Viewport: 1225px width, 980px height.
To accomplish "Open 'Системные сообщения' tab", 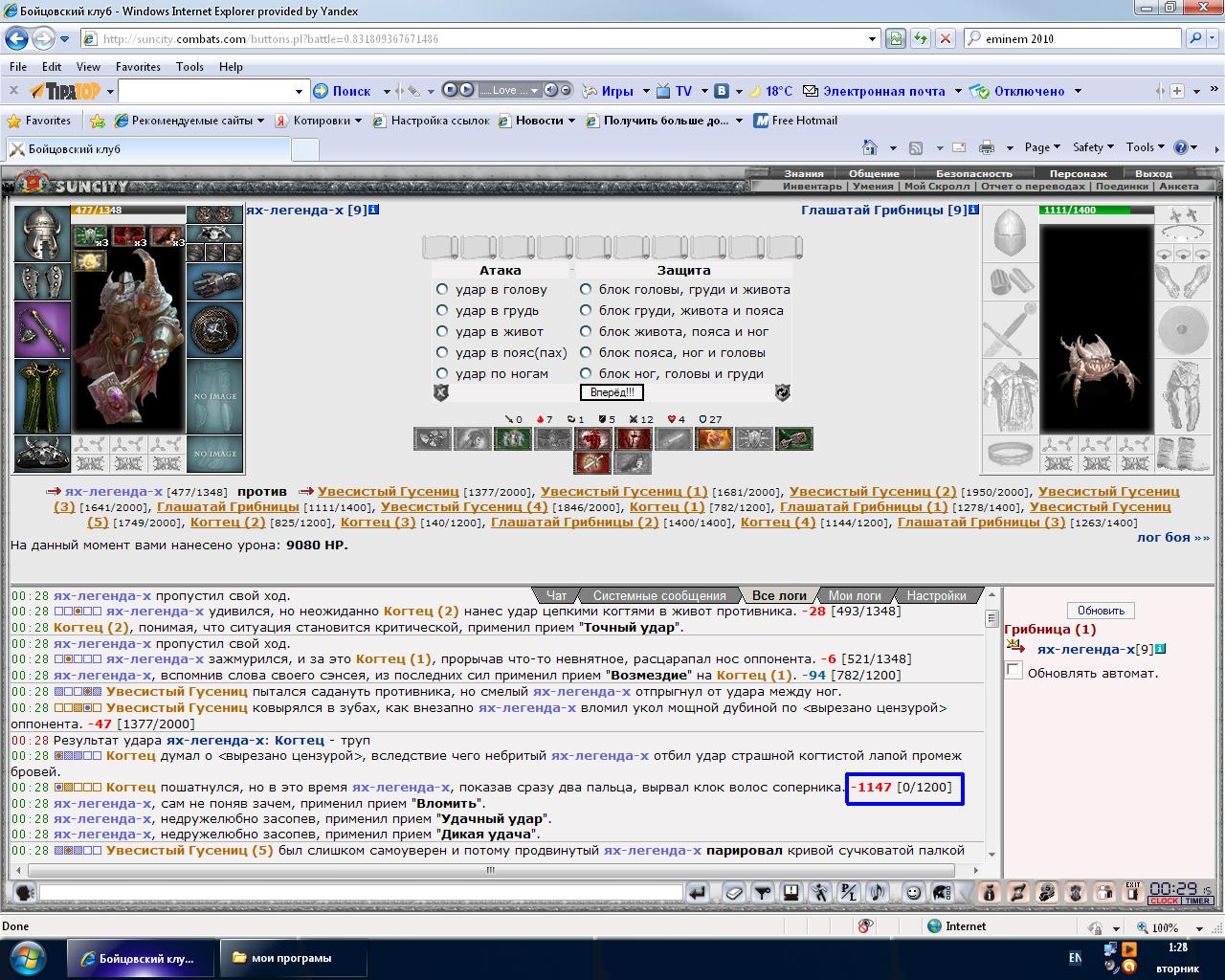I will (x=659, y=595).
